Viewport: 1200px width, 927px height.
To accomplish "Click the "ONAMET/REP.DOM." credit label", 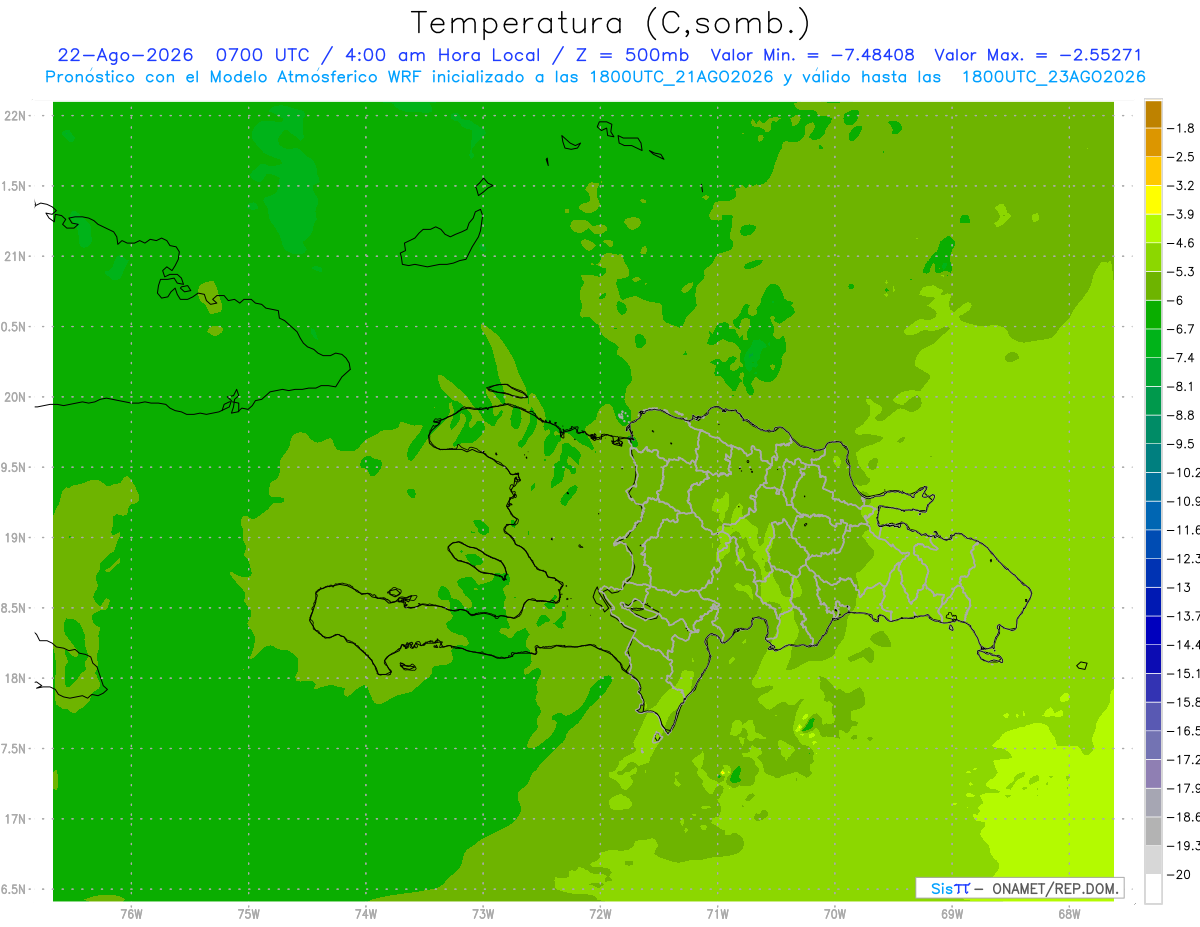I will 1053,888.
